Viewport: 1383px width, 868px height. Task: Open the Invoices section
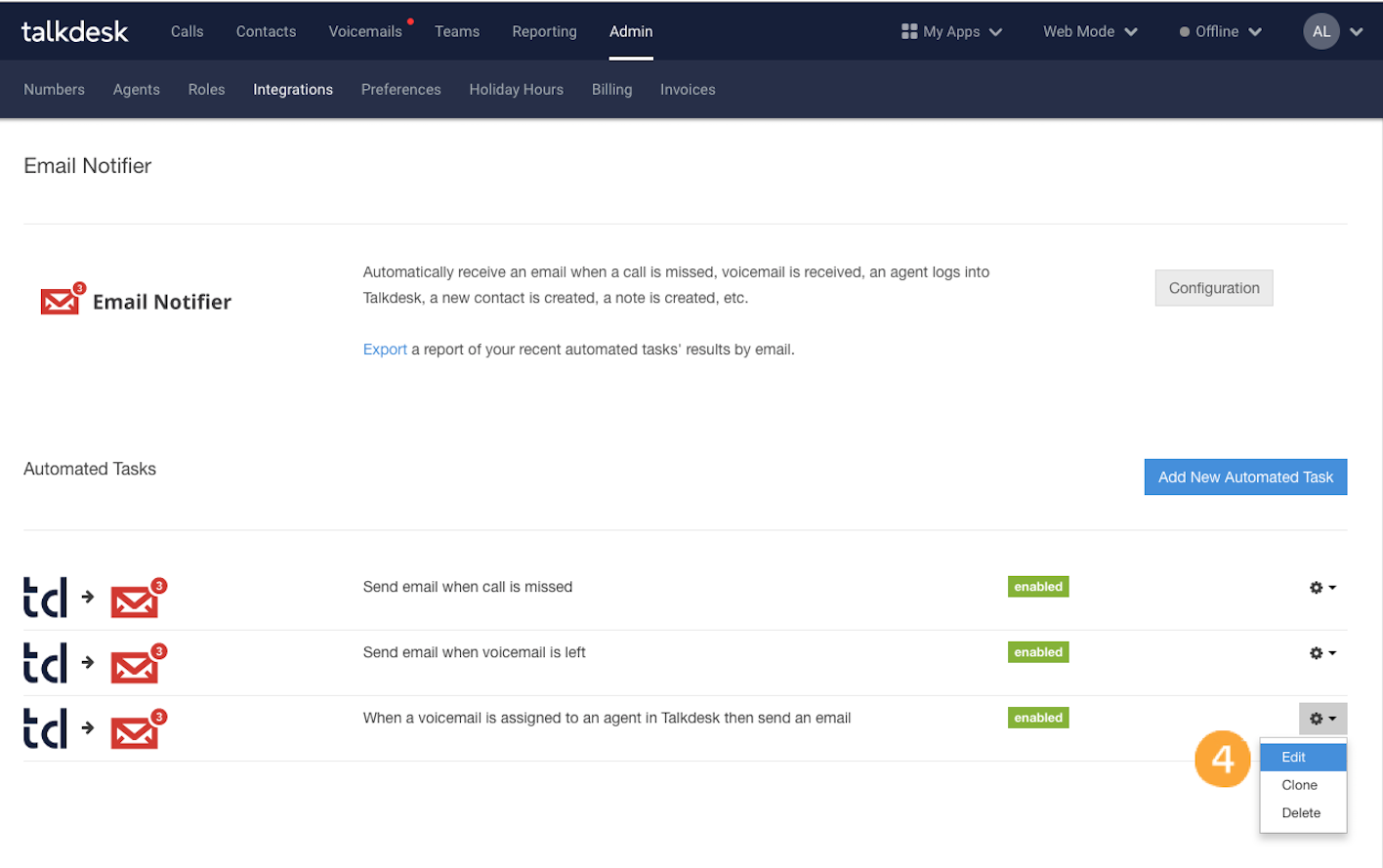[x=688, y=89]
